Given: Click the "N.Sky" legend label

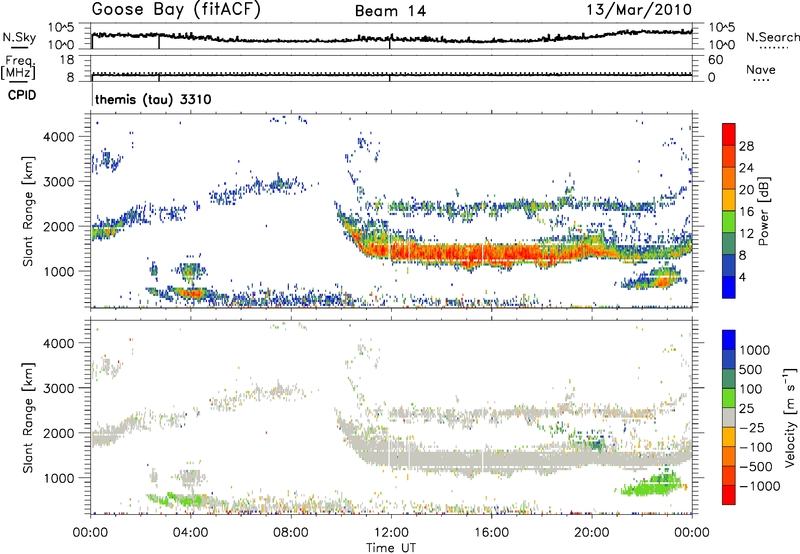Looking at the screenshot, I should pyautogui.click(x=19, y=37).
